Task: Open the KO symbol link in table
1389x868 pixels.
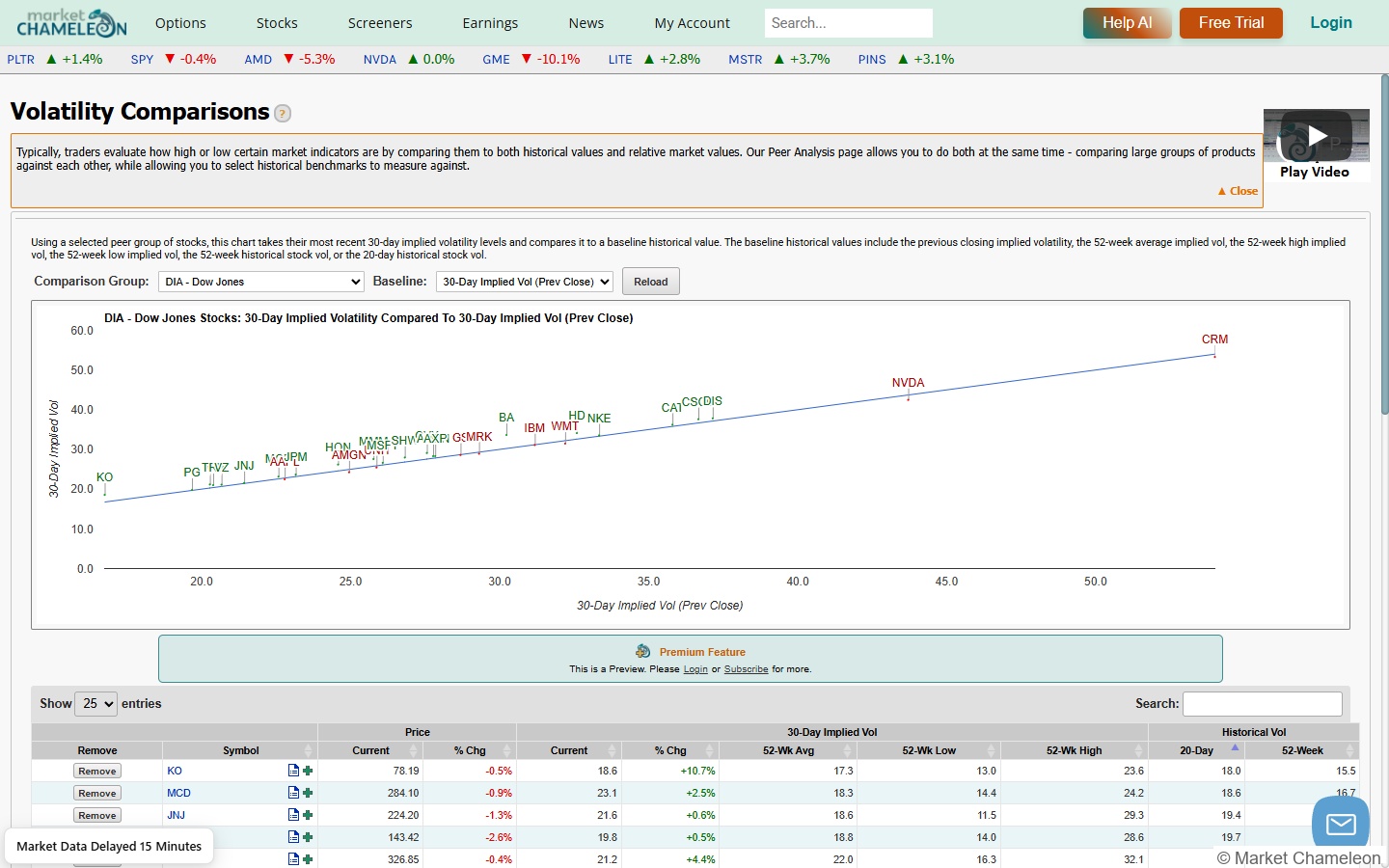Action: (x=175, y=771)
